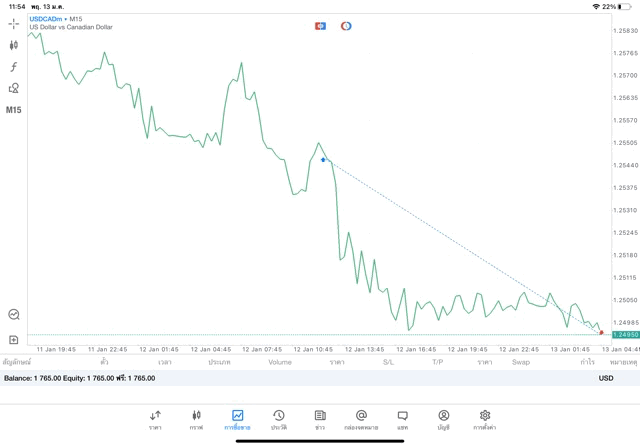
Task: Open the drawing objects shapes tool
Action: coord(14,88)
